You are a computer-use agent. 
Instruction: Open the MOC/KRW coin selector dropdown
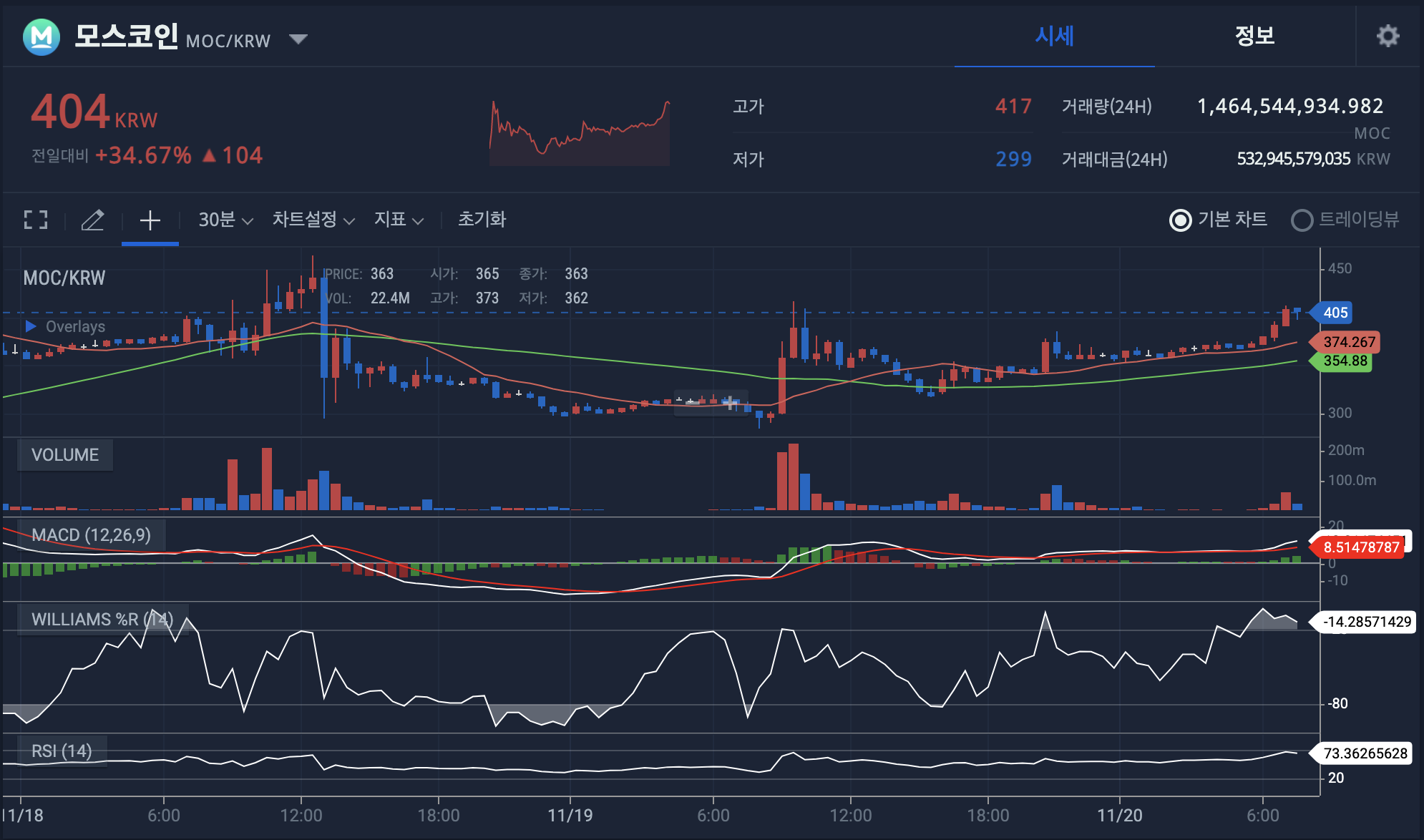(x=298, y=39)
